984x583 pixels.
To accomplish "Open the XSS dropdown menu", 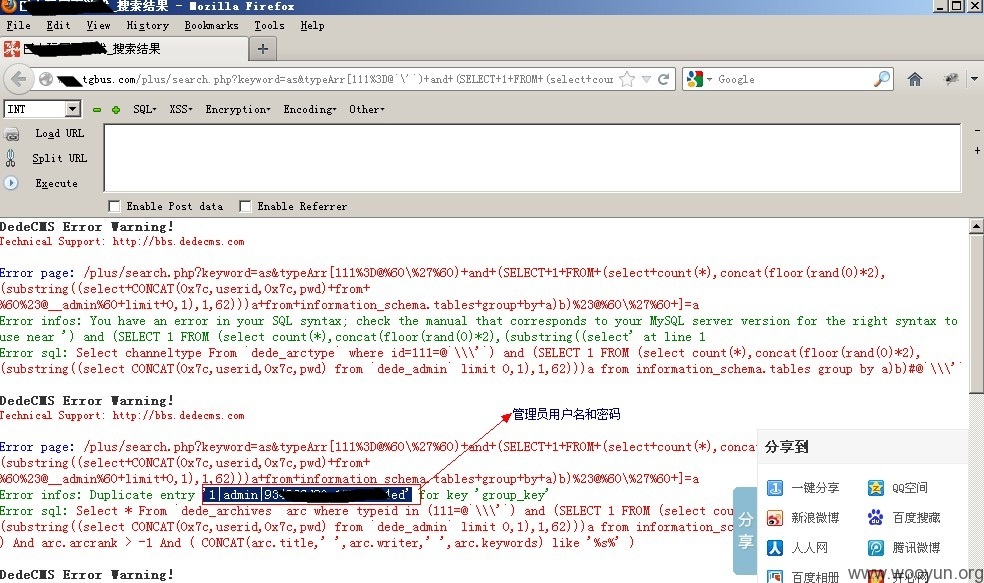I will tap(181, 109).
